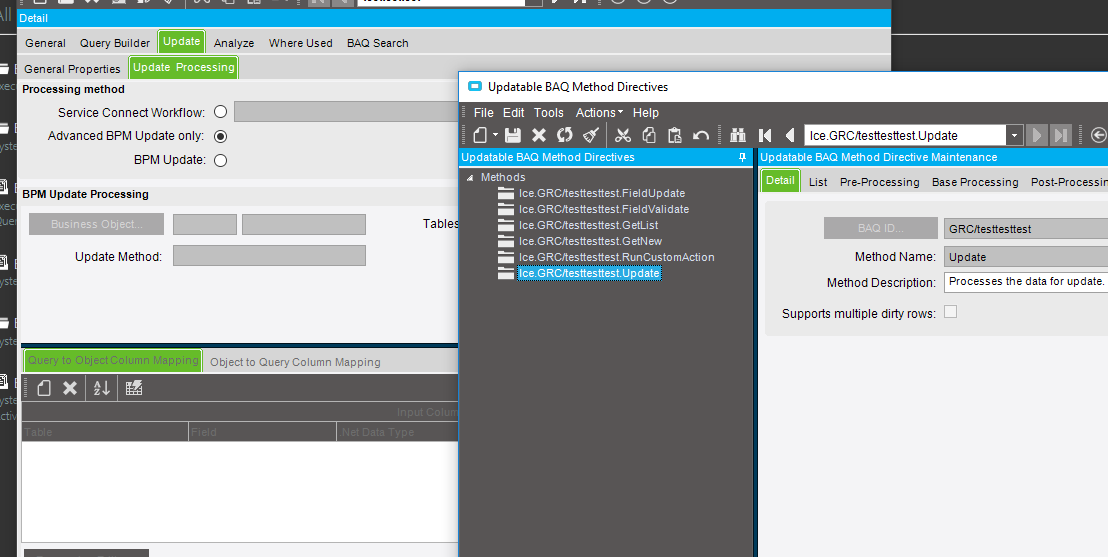This screenshot has height=557, width=1108.
Task: Open the Tools menu
Action: (x=548, y=112)
